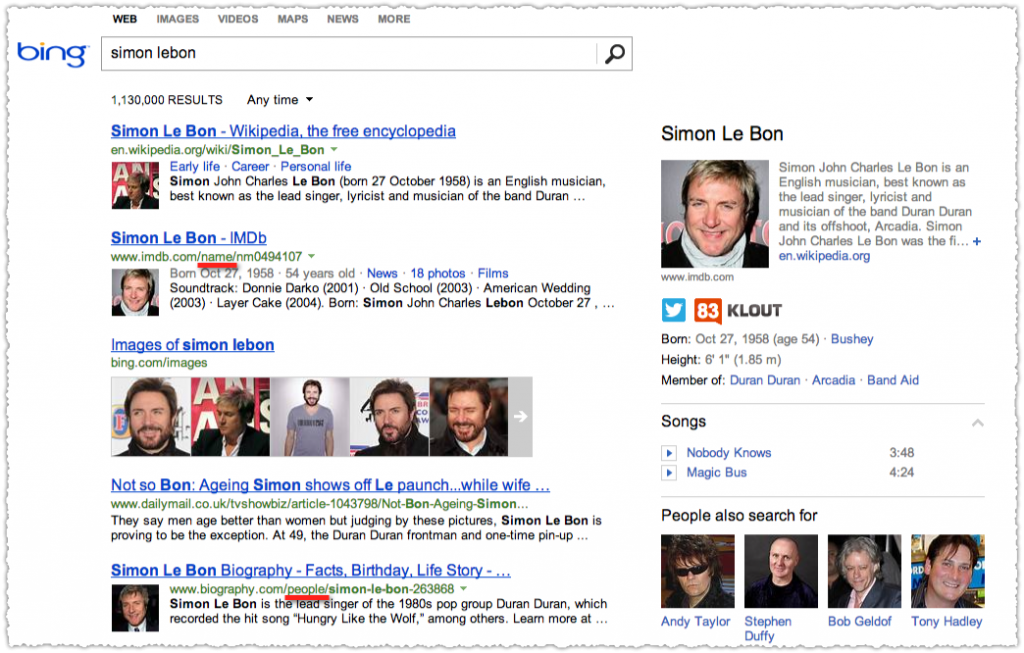This screenshot has width=1024, height=653.
Task: Click Tony Hadley's photo
Action: (948, 571)
